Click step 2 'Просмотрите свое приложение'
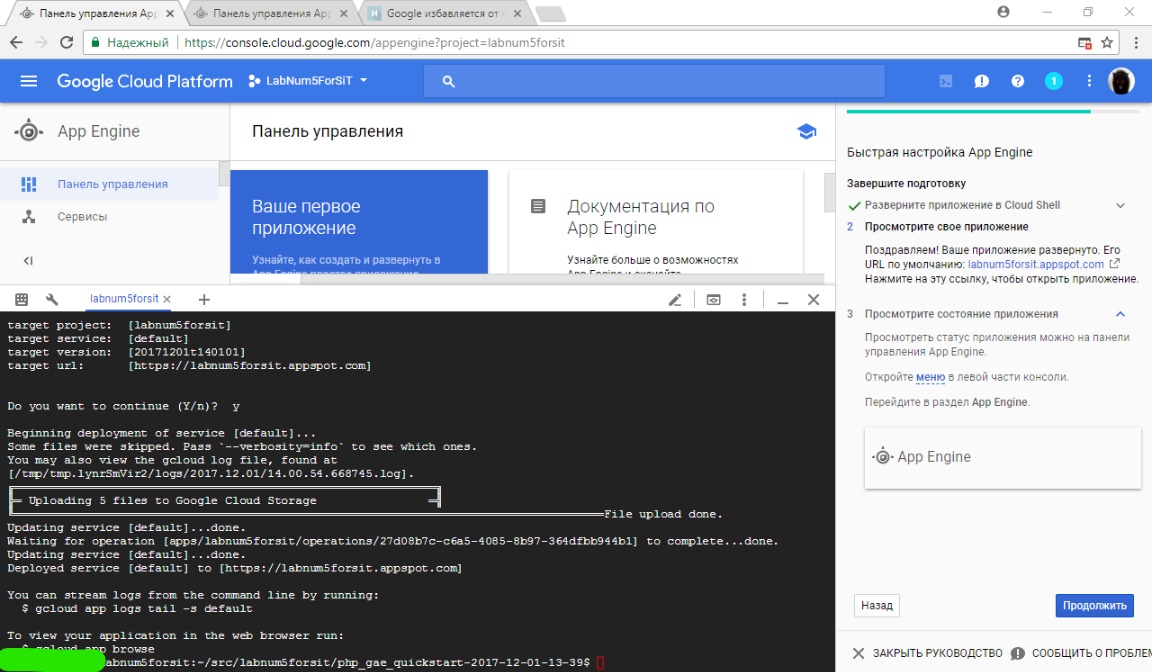The height and width of the screenshot is (672, 1152). [x=946, y=227]
